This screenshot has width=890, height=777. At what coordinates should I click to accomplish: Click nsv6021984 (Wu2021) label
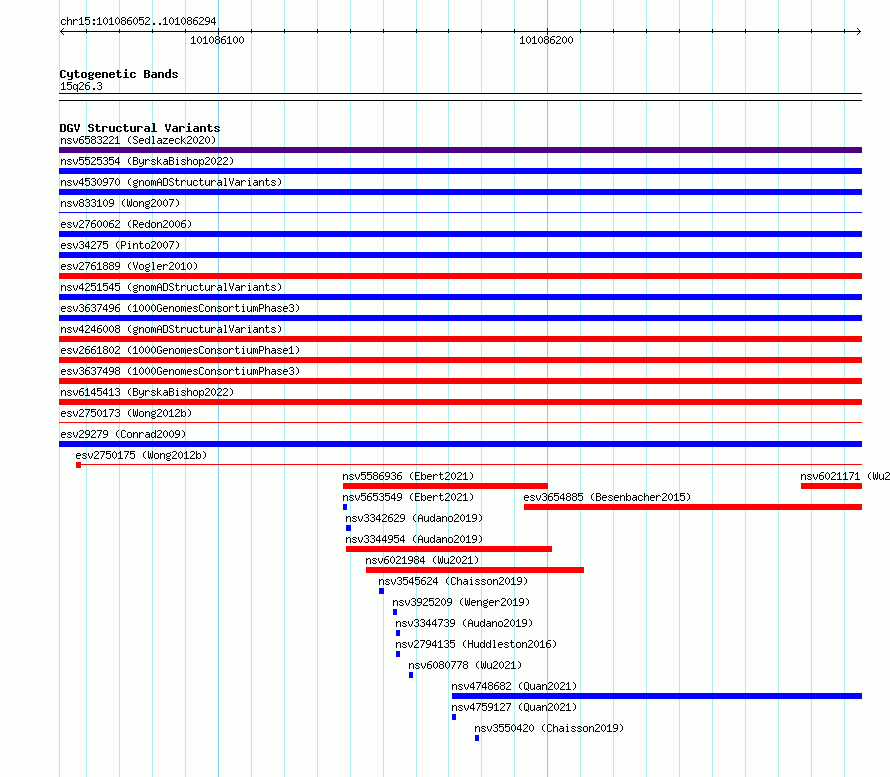(x=422, y=560)
